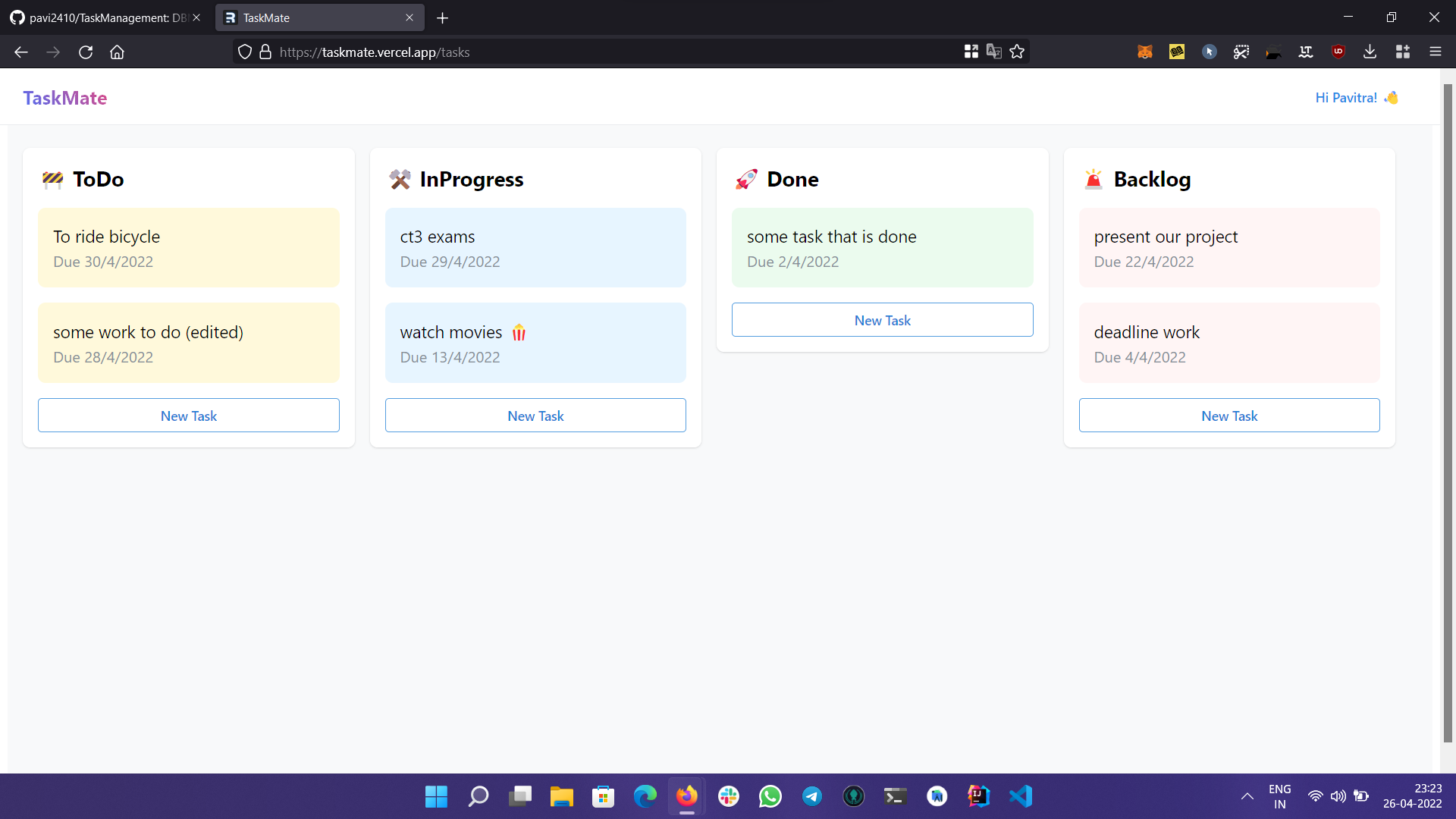Image resolution: width=1456 pixels, height=819 pixels.
Task: Reload the current page
Action: [x=86, y=52]
